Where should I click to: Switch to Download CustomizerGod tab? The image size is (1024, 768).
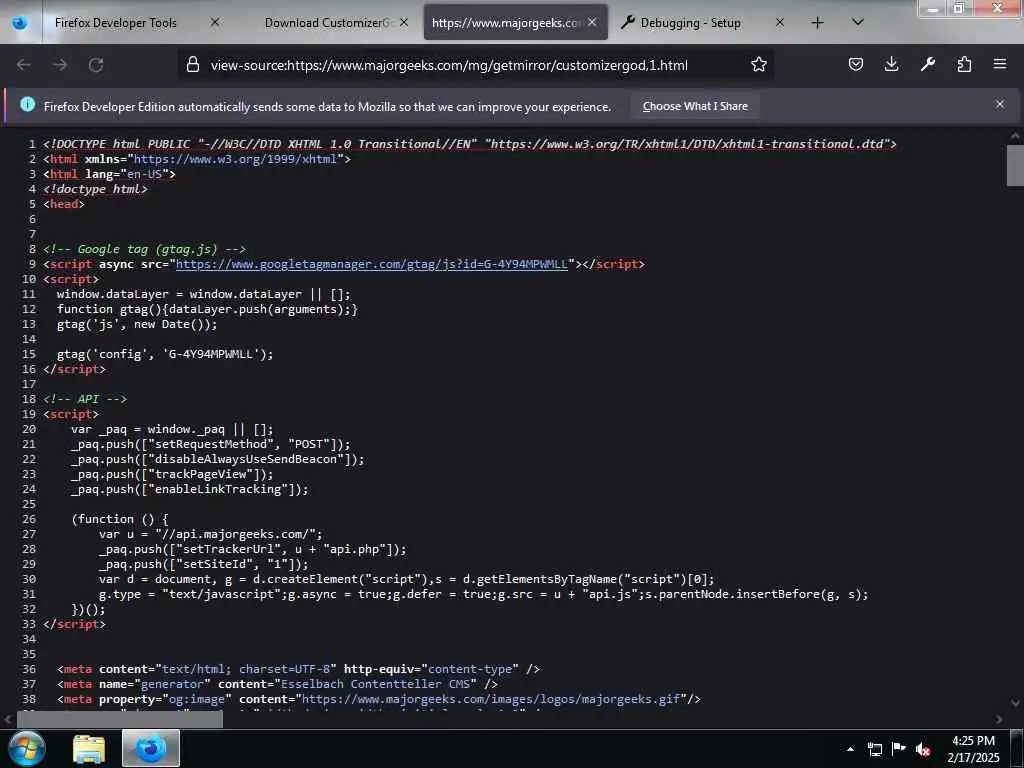tap(327, 23)
